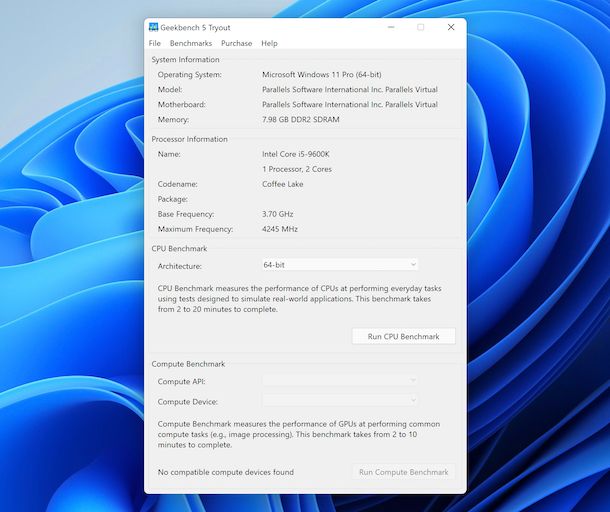Click the Architecture label

point(180,266)
